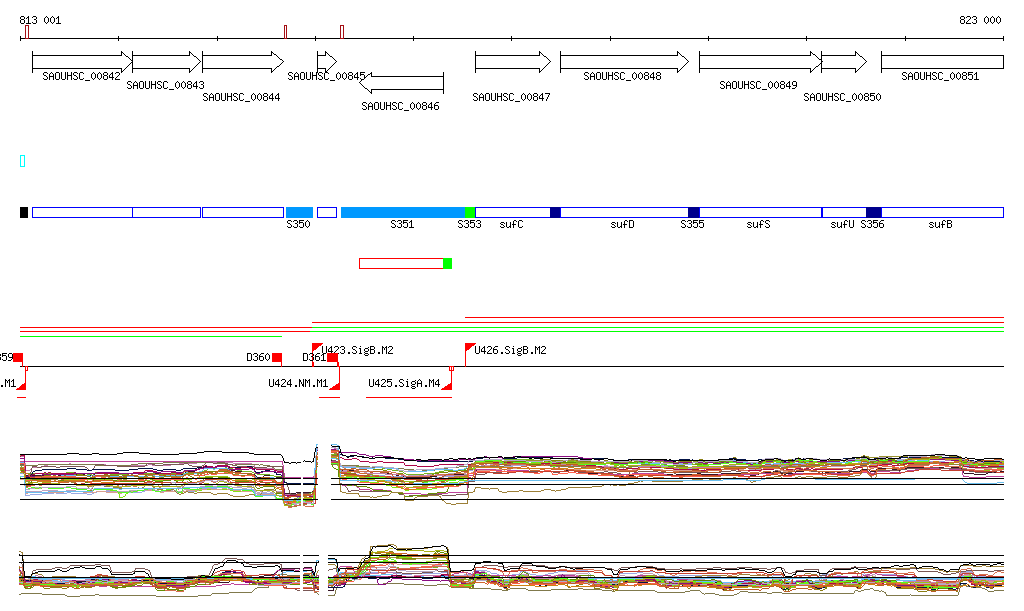This screenshot has height=611, width=1024.
Task: Select the SAOUHSC_00843 gene arrow
Action: [x=167, y=62]
